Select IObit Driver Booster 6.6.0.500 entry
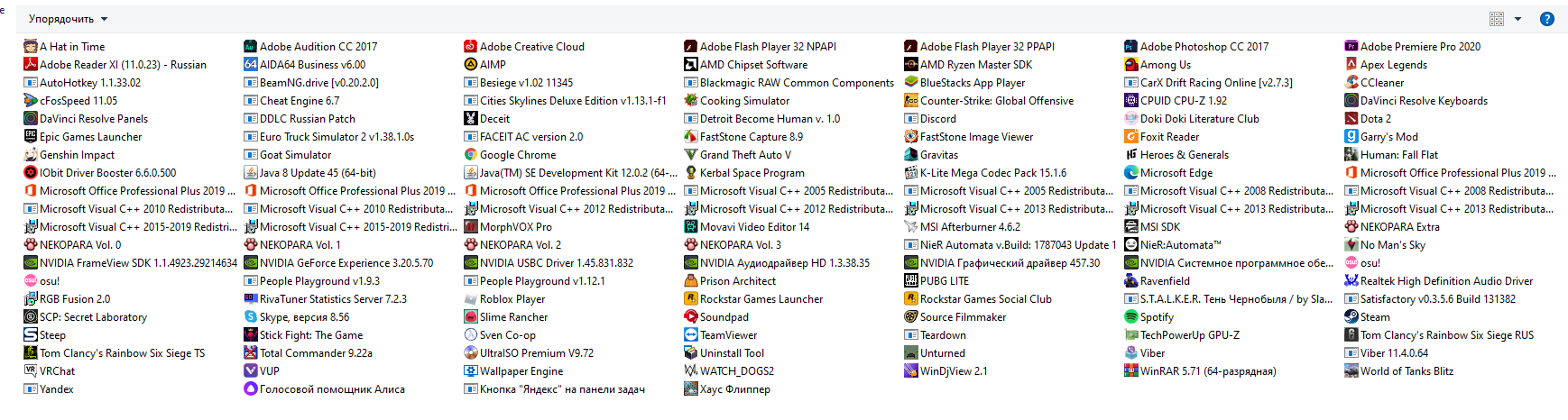 [100, 172]
